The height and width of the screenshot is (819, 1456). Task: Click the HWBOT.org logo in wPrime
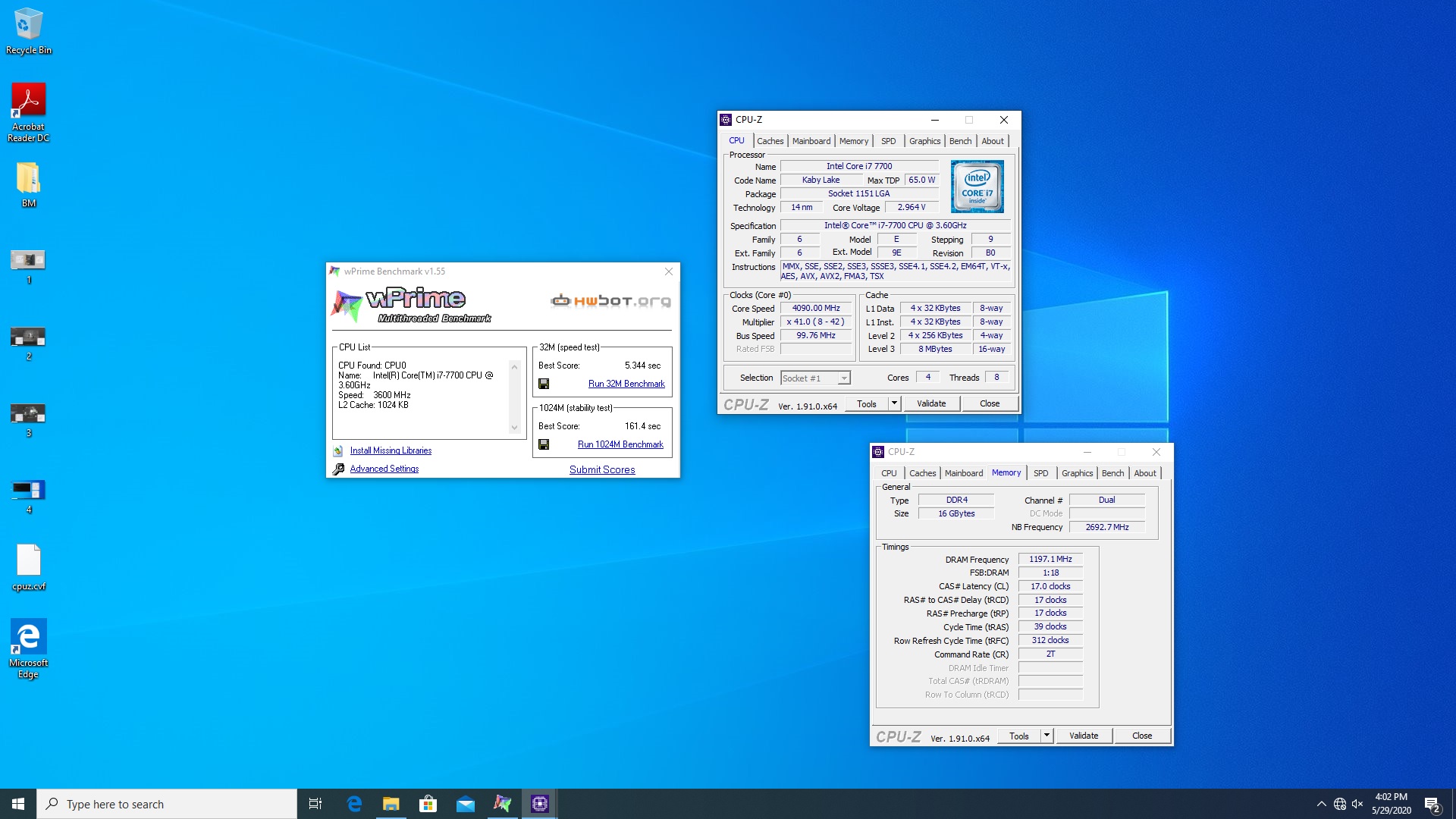point(610,301)
